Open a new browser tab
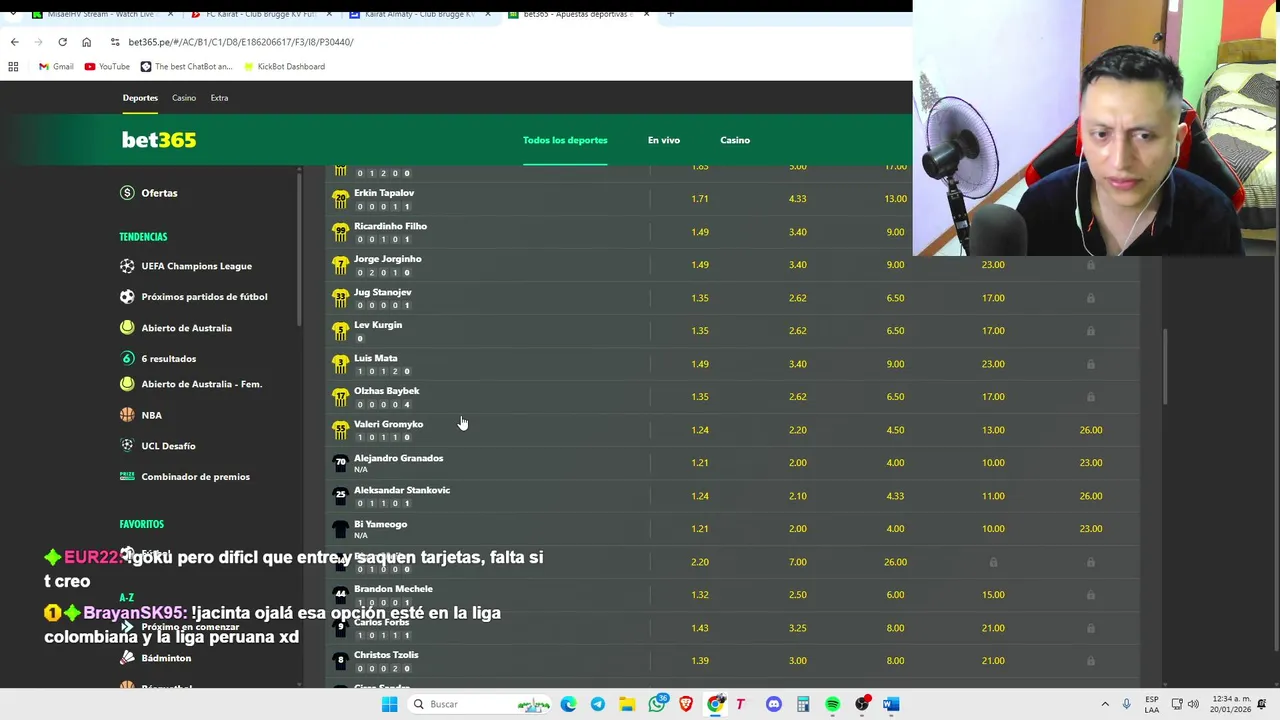 coord(670,14)
